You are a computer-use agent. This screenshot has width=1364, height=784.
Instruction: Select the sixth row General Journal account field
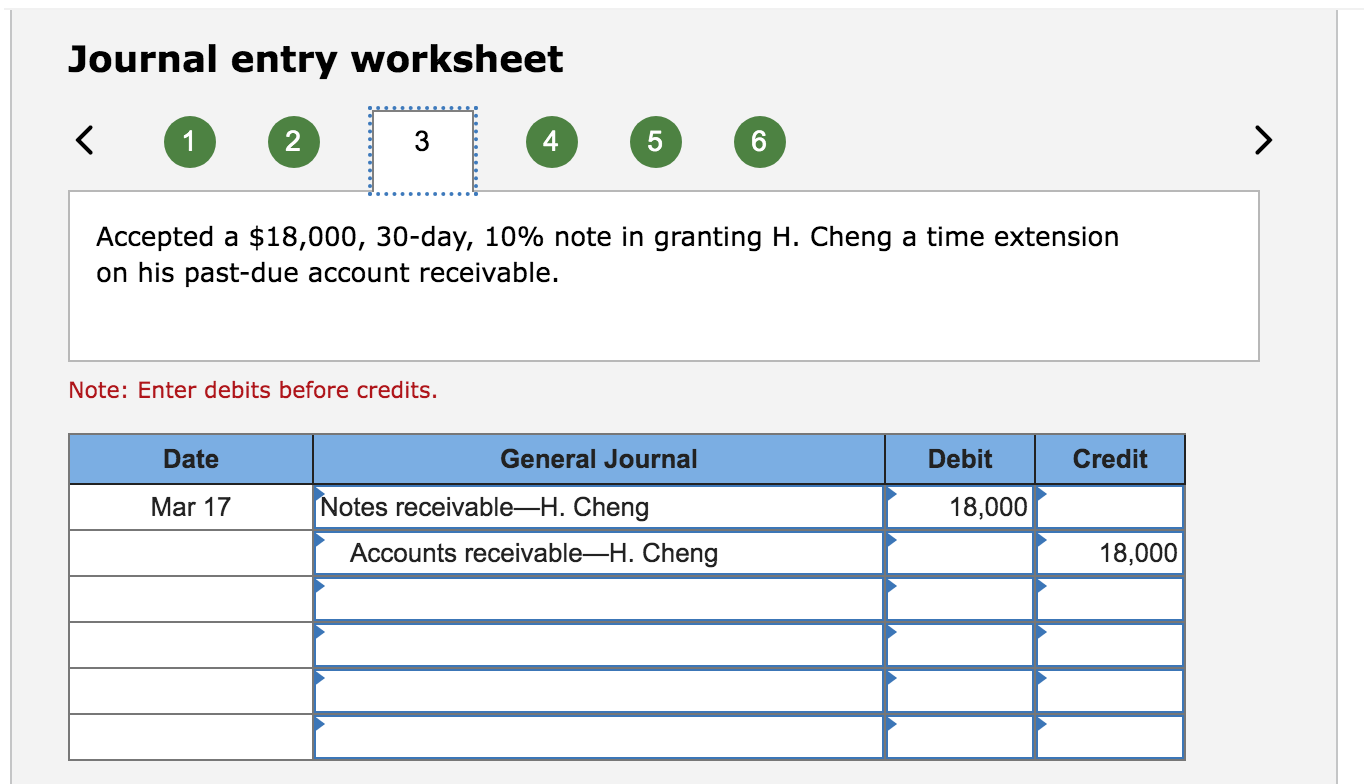pyautogui.click(x=599, y=737)
